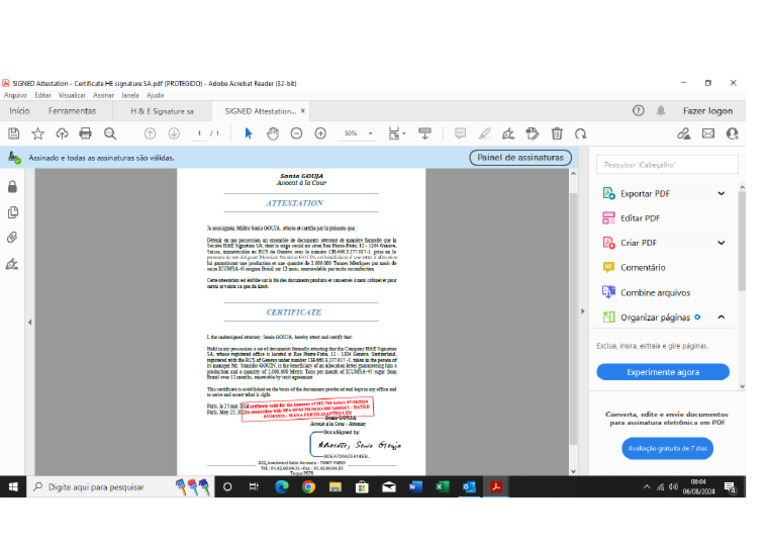Open Google Chrome from the taskbar

pos(308,487)
